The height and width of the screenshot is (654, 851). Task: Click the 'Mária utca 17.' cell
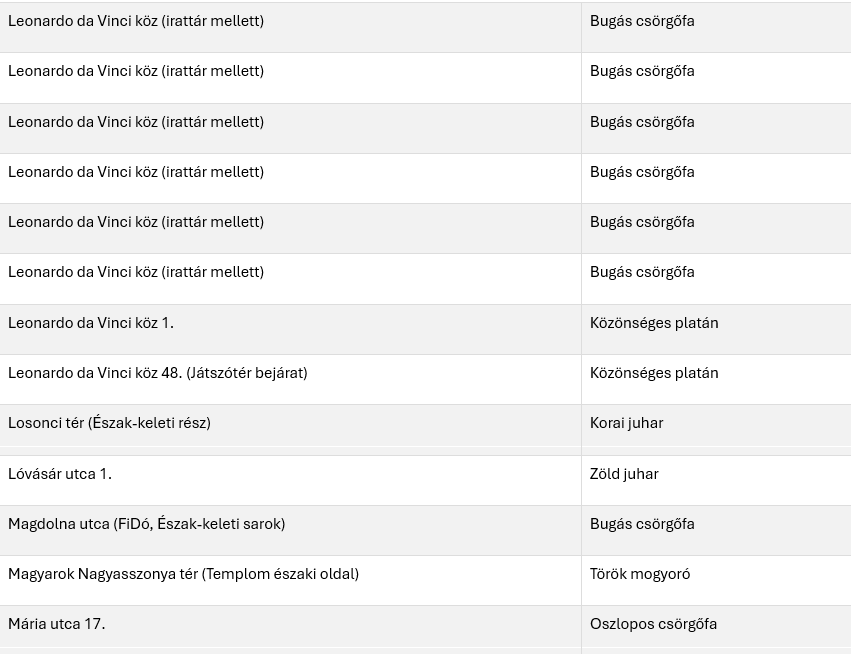click(57, 624)
